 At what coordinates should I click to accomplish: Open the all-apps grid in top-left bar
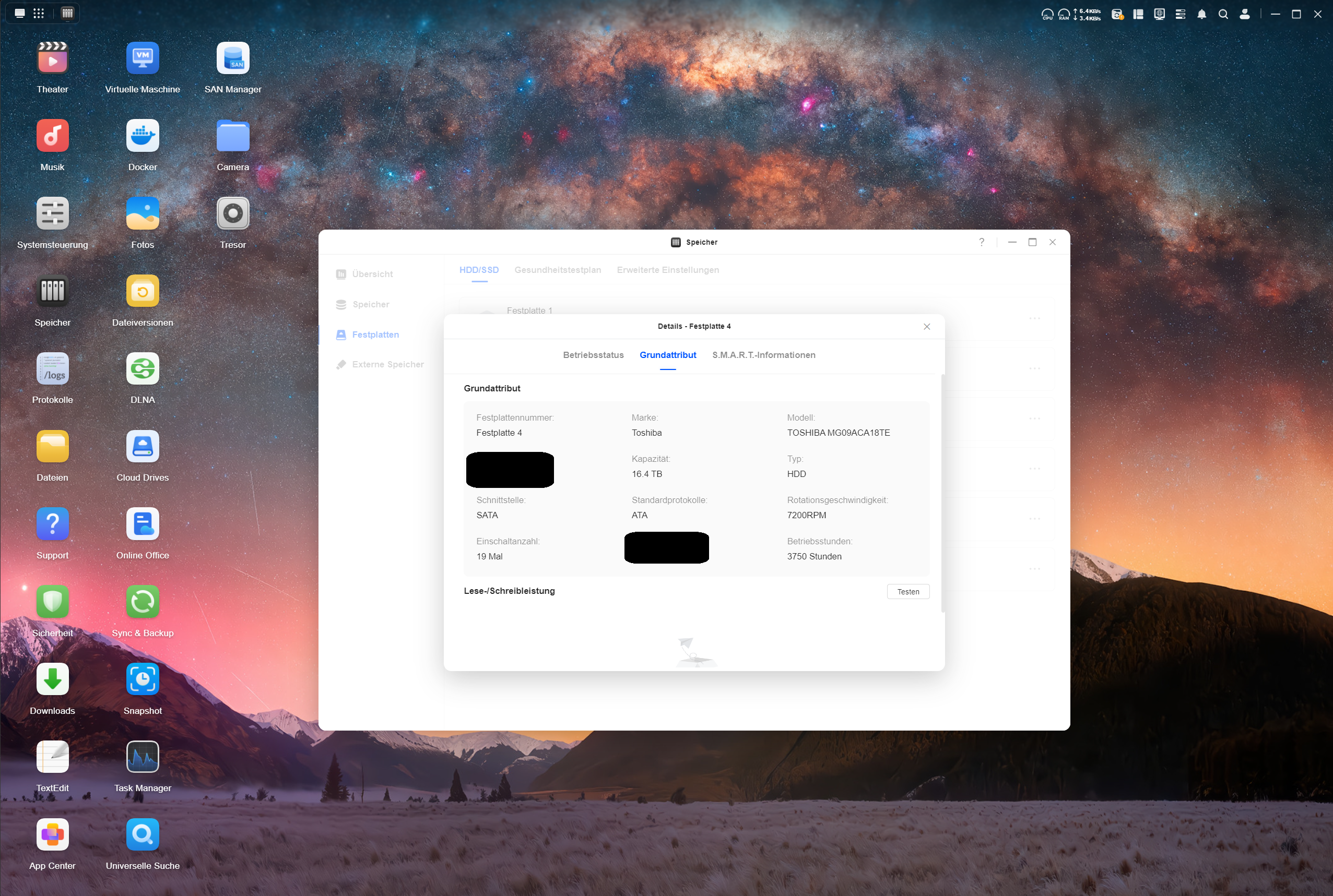pos(38,13)
